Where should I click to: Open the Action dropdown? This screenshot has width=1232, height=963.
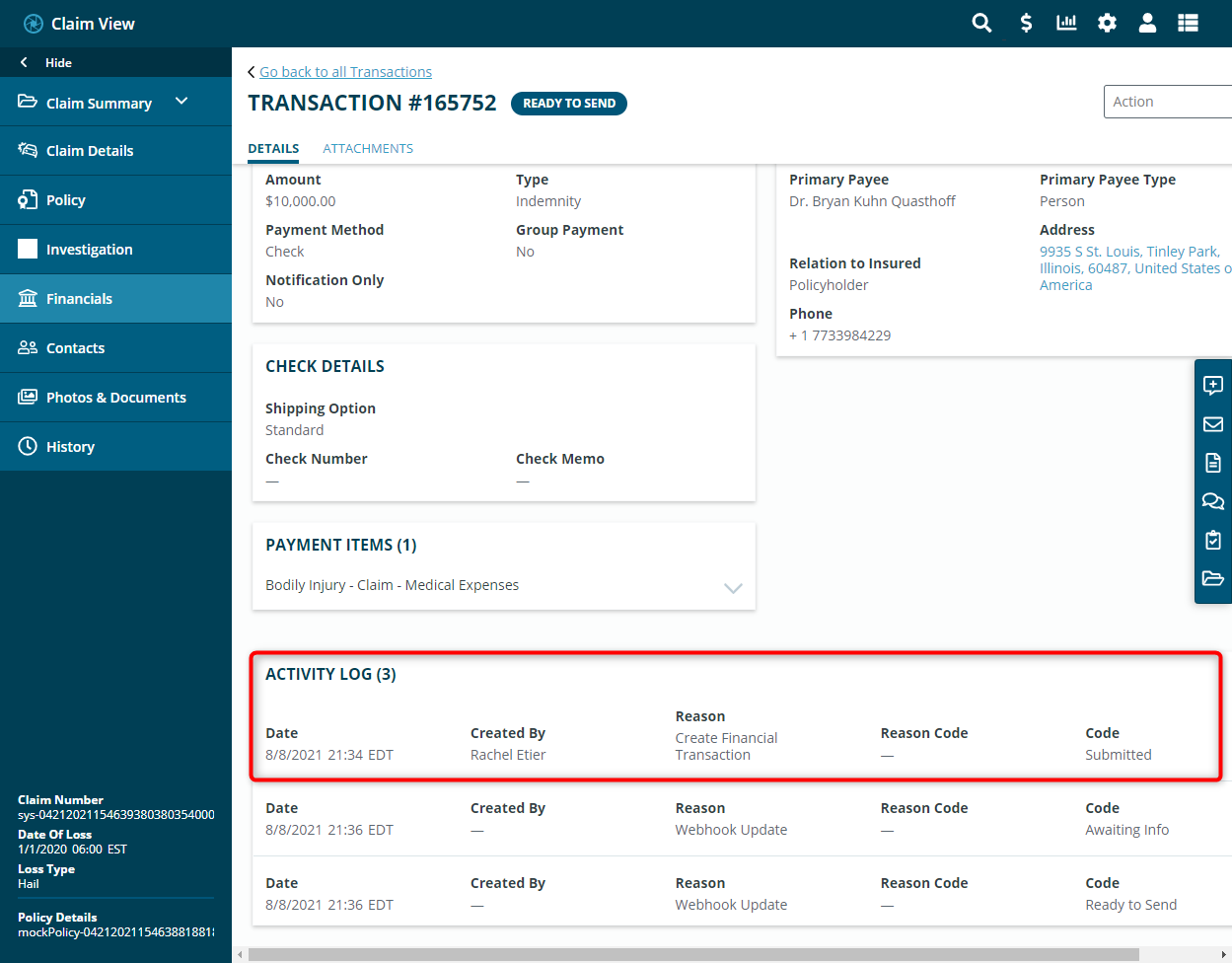tap(1167, 102)
